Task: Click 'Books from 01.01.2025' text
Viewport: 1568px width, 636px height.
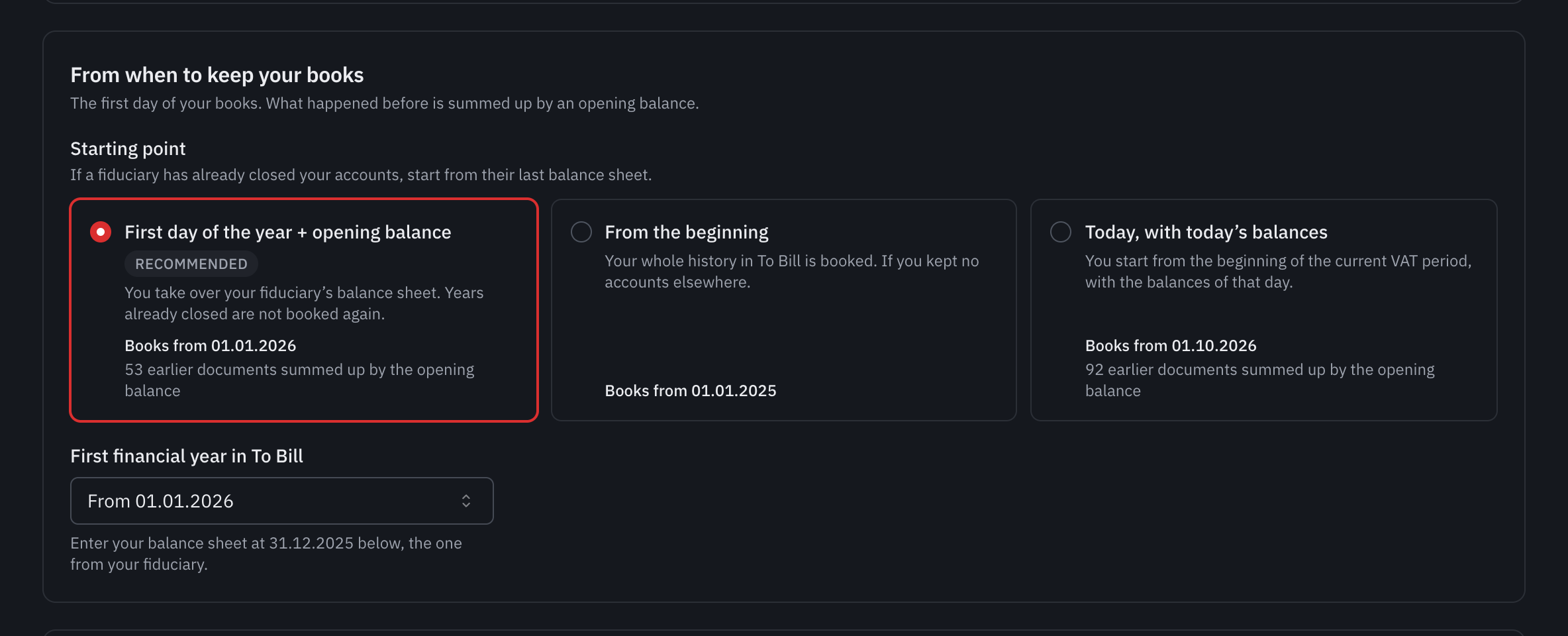Action: tap(691, 391)
